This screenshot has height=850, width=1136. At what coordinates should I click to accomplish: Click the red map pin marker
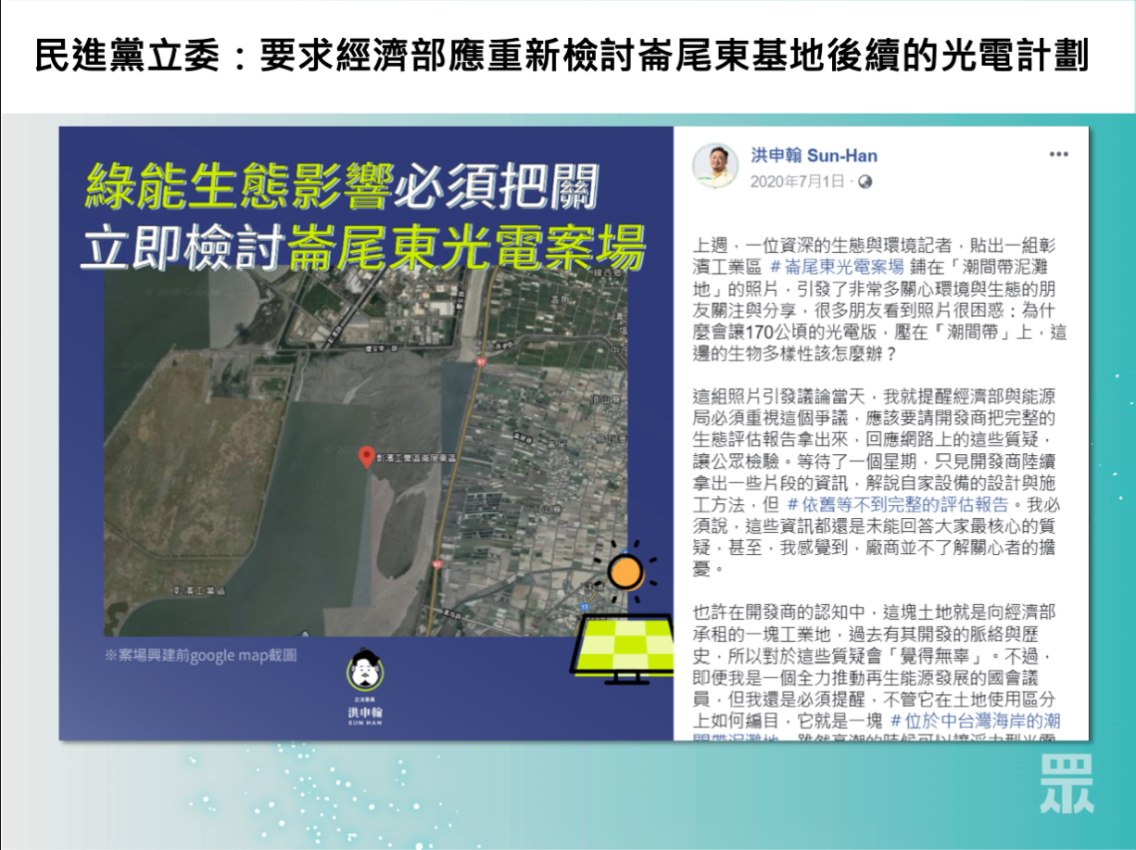coord(366,458)
